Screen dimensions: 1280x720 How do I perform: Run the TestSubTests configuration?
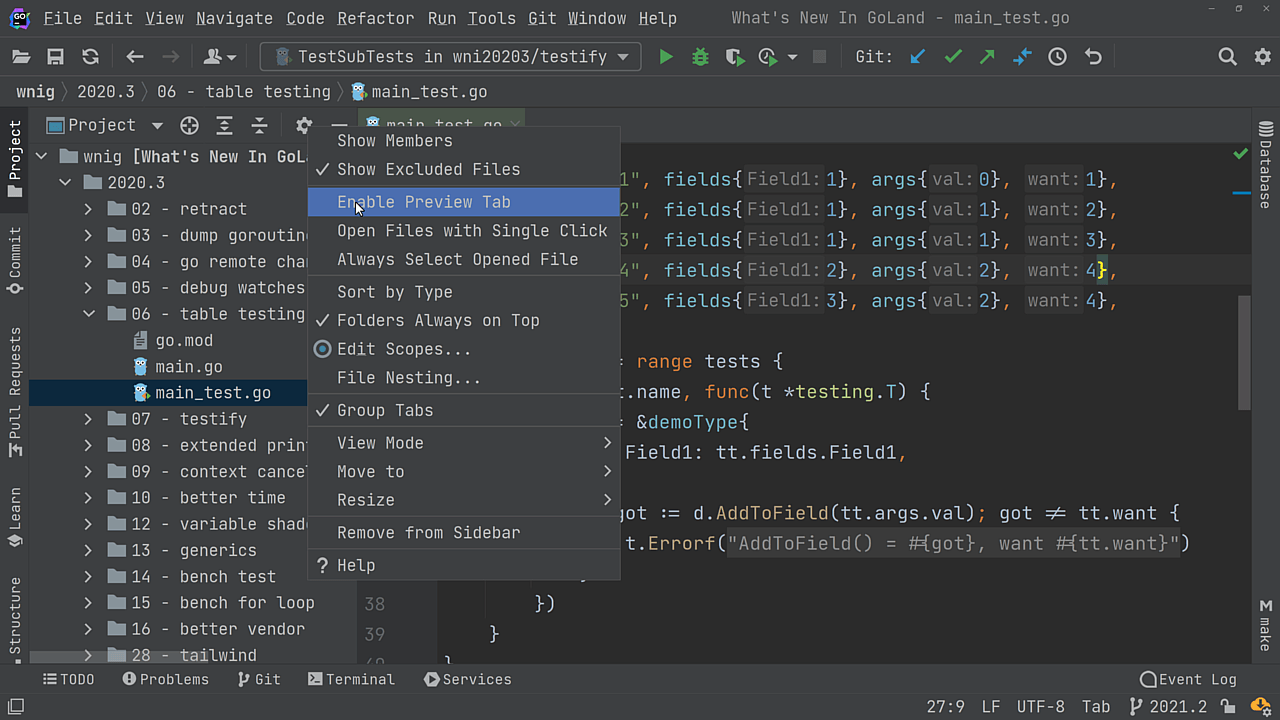tap(666, 56)
